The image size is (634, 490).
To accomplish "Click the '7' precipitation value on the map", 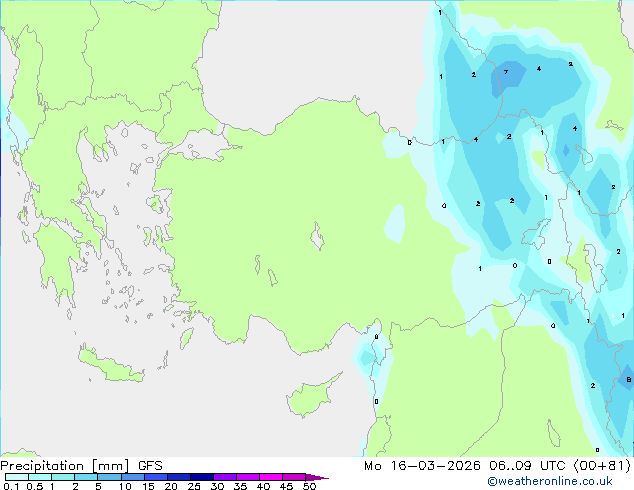I will [505, 72].
